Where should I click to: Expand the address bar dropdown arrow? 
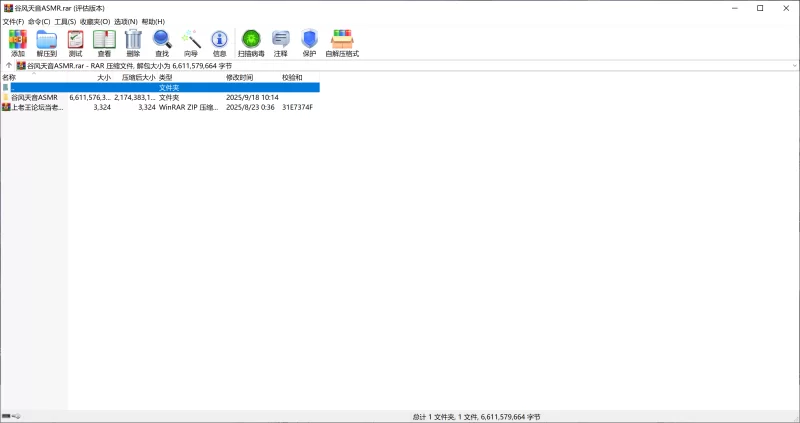coord(795,66)
